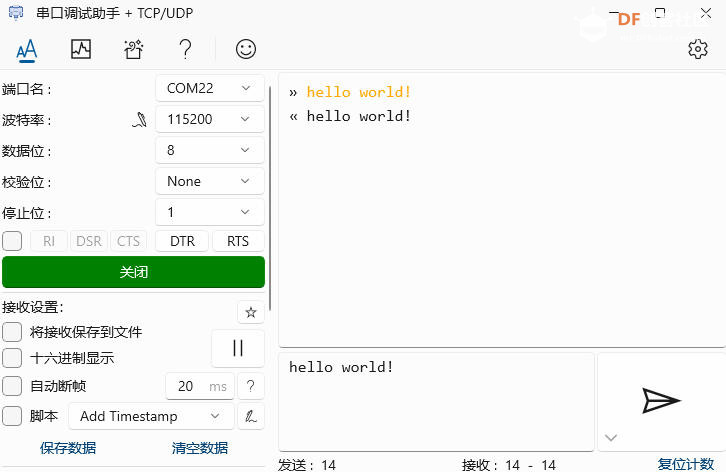The image size is (726, 472).
Task: Open the 115200 baud rate dropdown
Action: [210, 119]
